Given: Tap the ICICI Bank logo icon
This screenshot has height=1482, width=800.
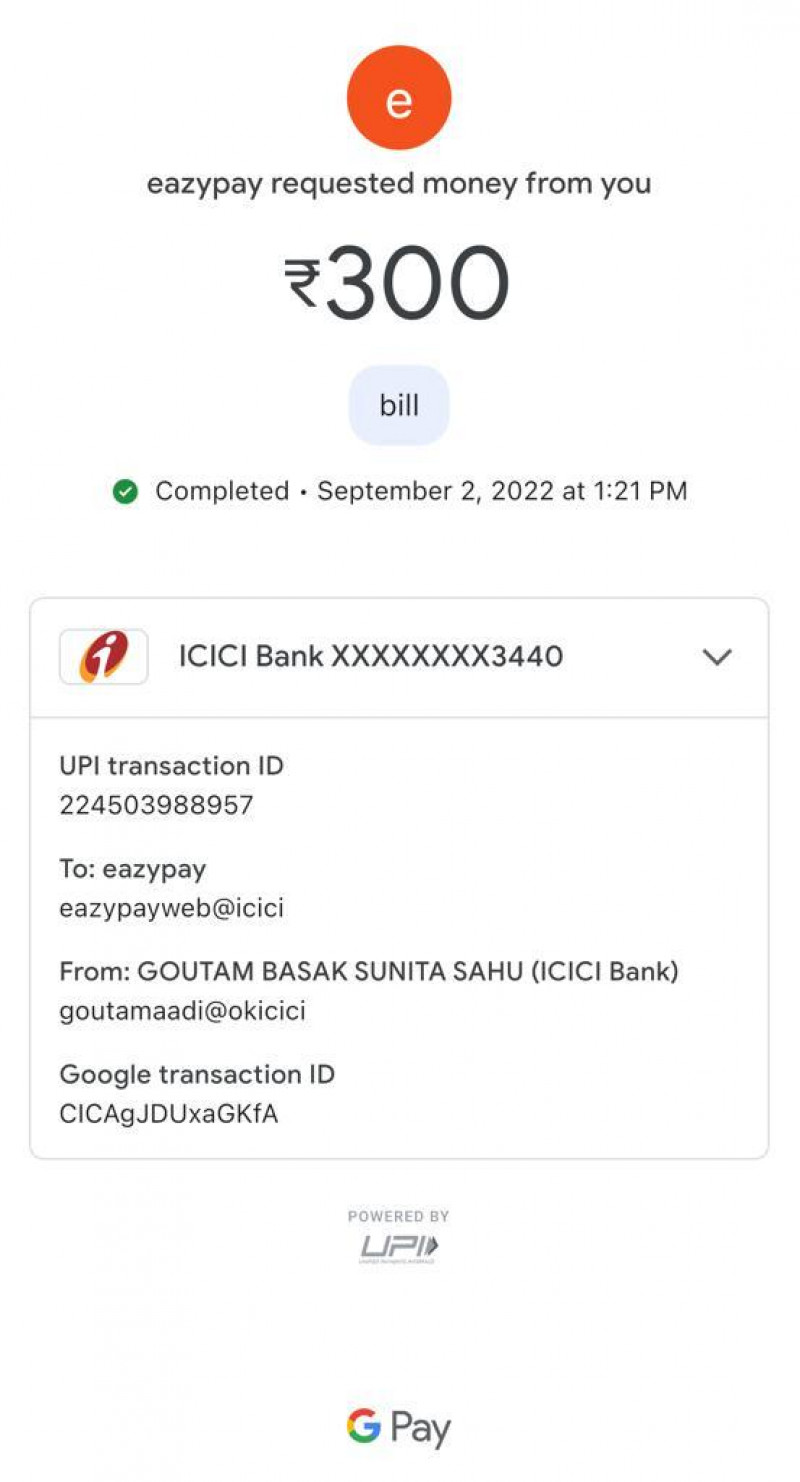Looking at the screenshot, I should click(x=104, y=657).
